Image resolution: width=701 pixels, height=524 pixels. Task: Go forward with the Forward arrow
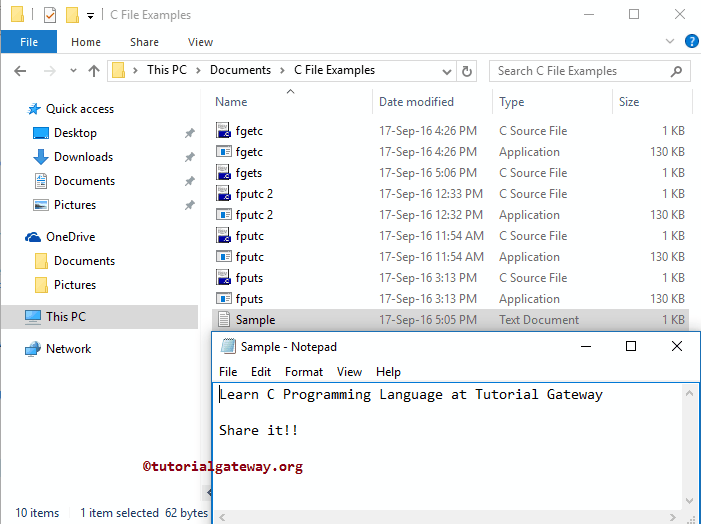pyautogui.click(x=50, y=71)
